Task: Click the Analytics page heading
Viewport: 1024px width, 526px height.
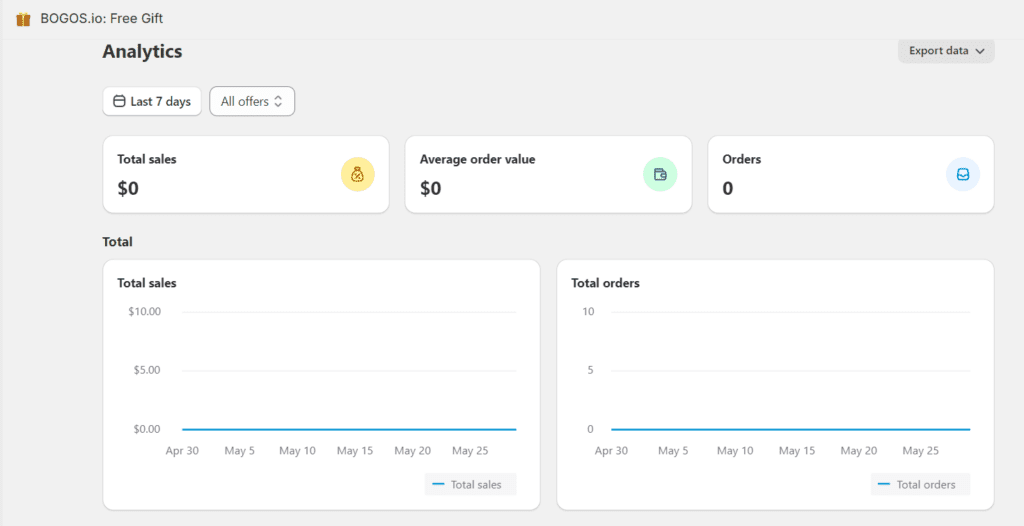Action: [142, 51]
